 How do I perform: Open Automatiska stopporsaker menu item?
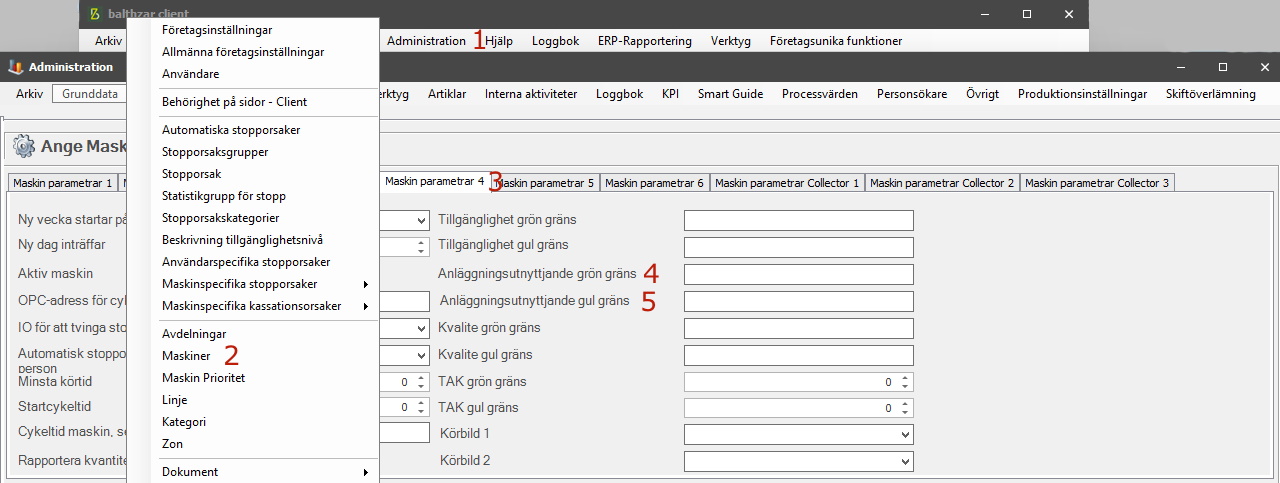point(231,130)
